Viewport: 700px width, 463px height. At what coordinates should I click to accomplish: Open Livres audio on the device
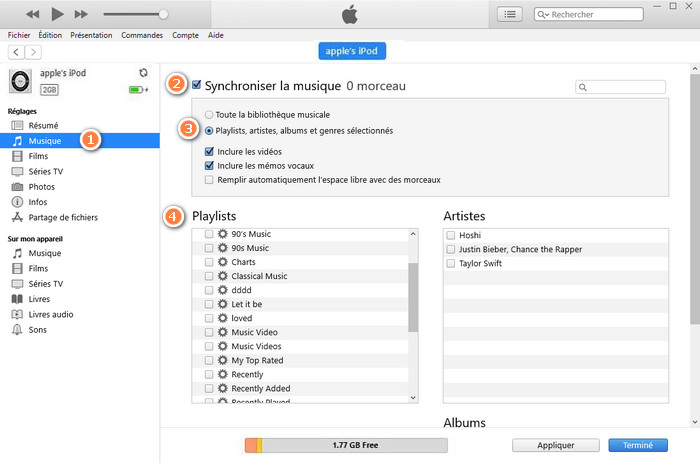pyautogui.click(x=52, y=314)
